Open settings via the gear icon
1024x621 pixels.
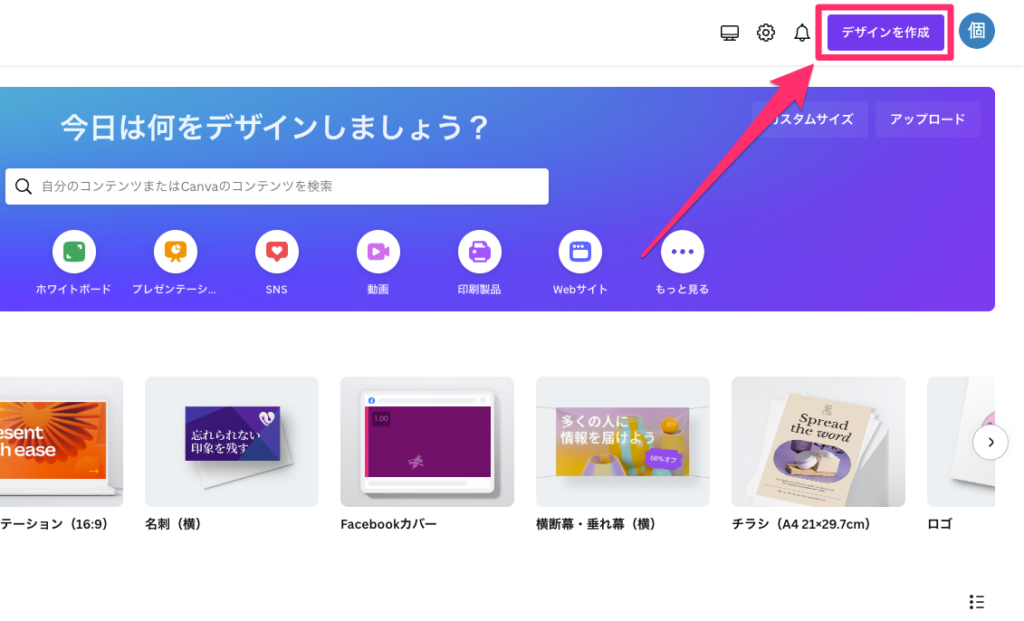click(x=765, y=33)
